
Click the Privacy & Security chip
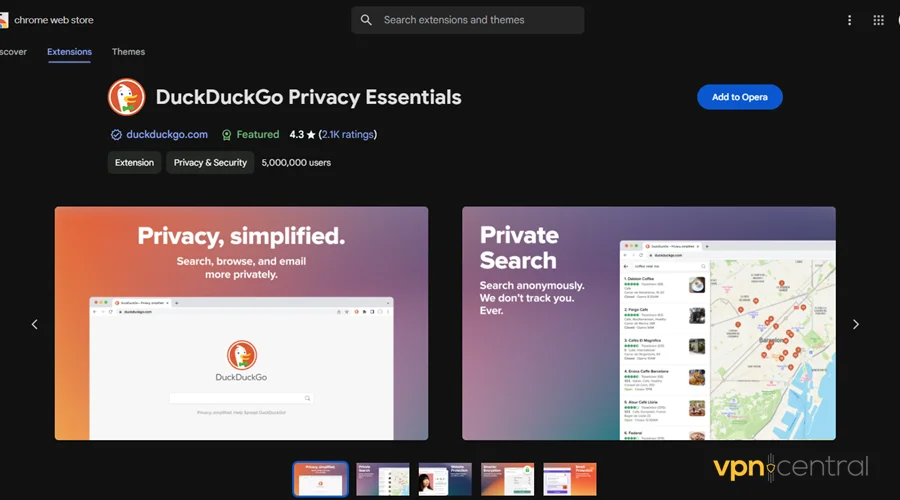tap(210, 162)
